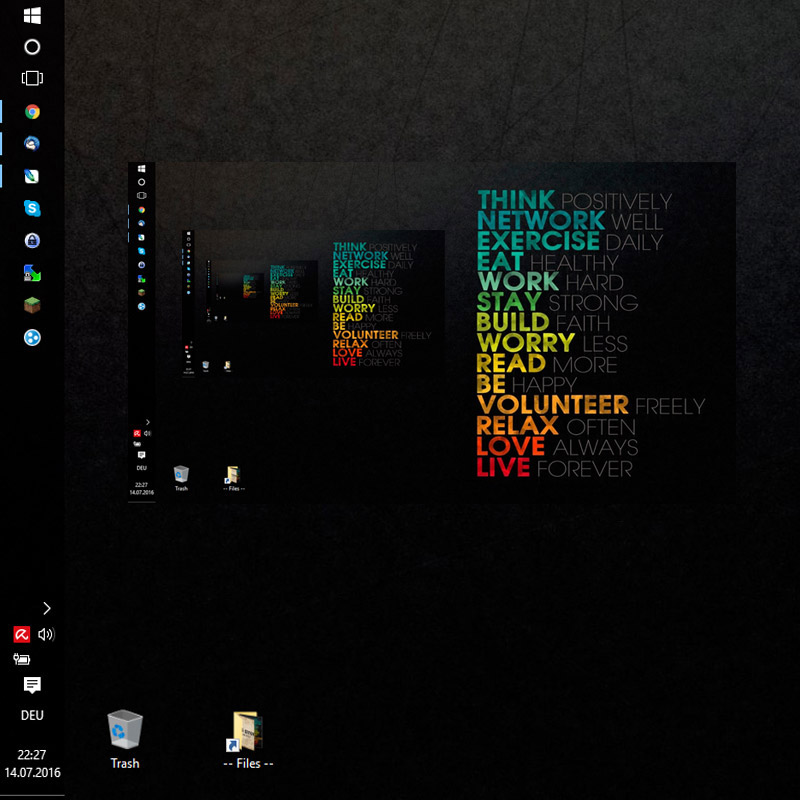Launch the blue-green arrows transfer app
Viewport: 800px width, 800px height.
(32, 273)
